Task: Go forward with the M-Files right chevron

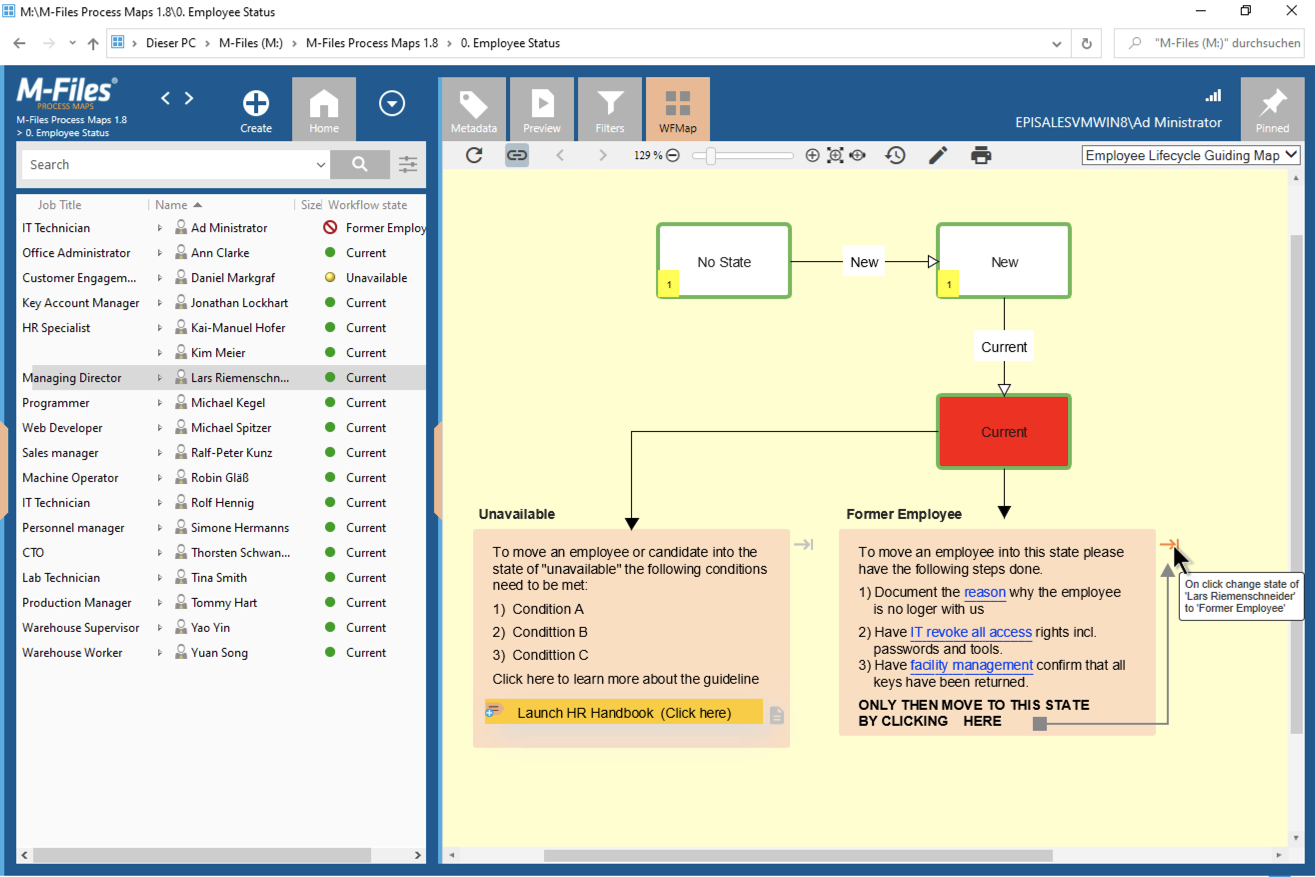Action: click(189, 98)
